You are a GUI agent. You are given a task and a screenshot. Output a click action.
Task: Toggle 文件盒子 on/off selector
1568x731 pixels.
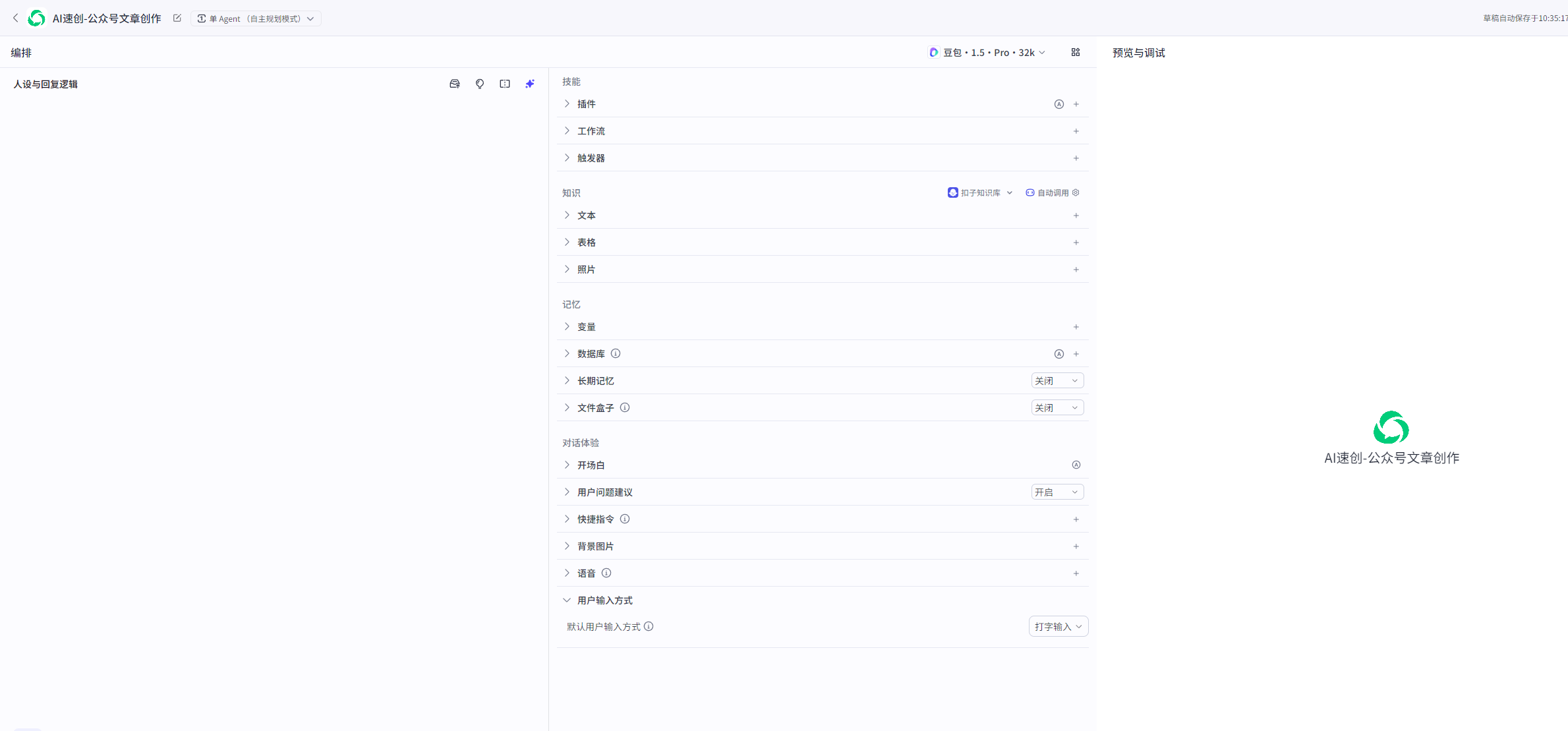coord(1057,408)
